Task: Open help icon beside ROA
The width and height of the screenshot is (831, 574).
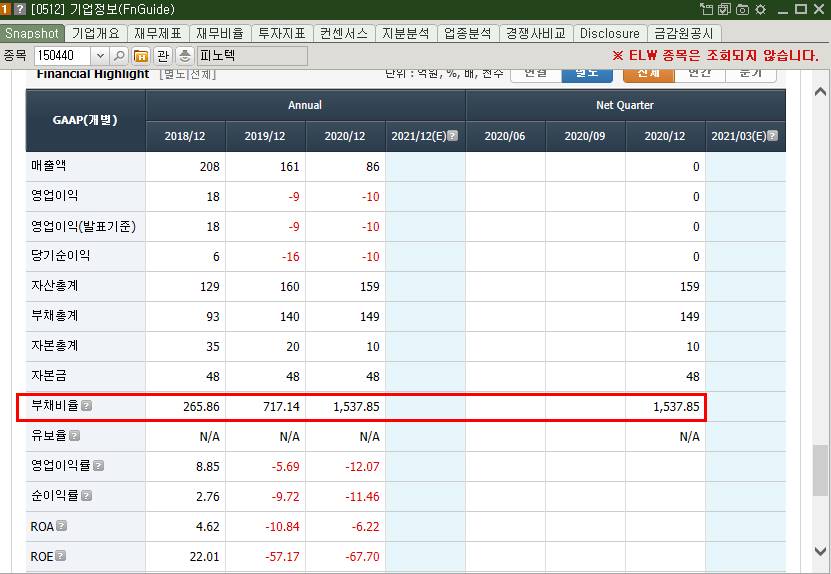Action: (61, 526)
